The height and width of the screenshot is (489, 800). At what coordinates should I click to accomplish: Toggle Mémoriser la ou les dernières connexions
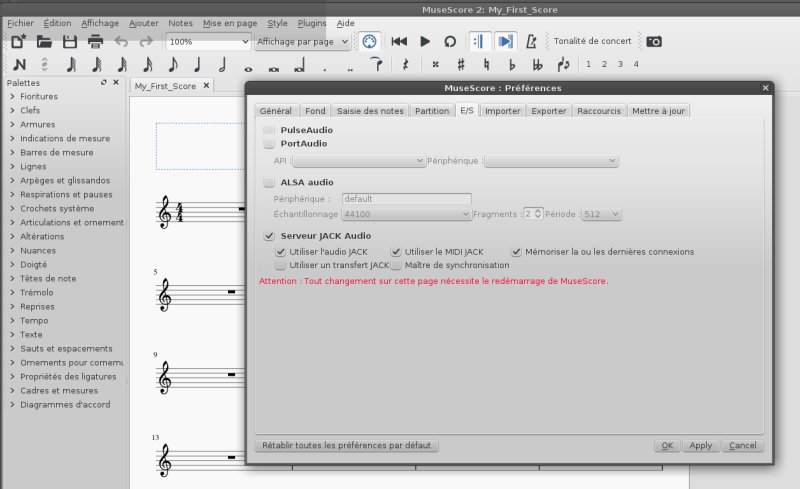[x=516, y=252]
